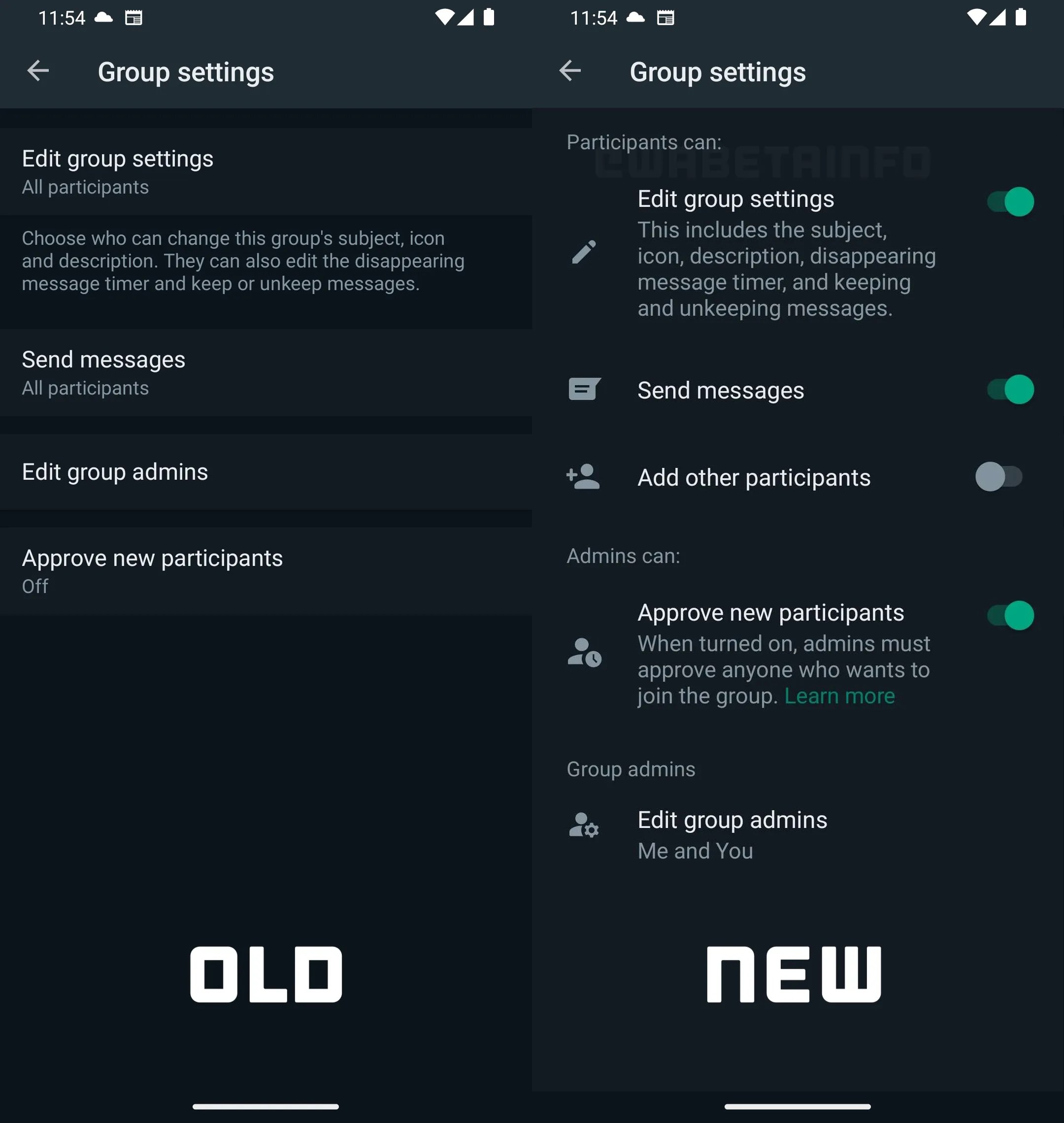Turn off the Send messages switch

1009,390
